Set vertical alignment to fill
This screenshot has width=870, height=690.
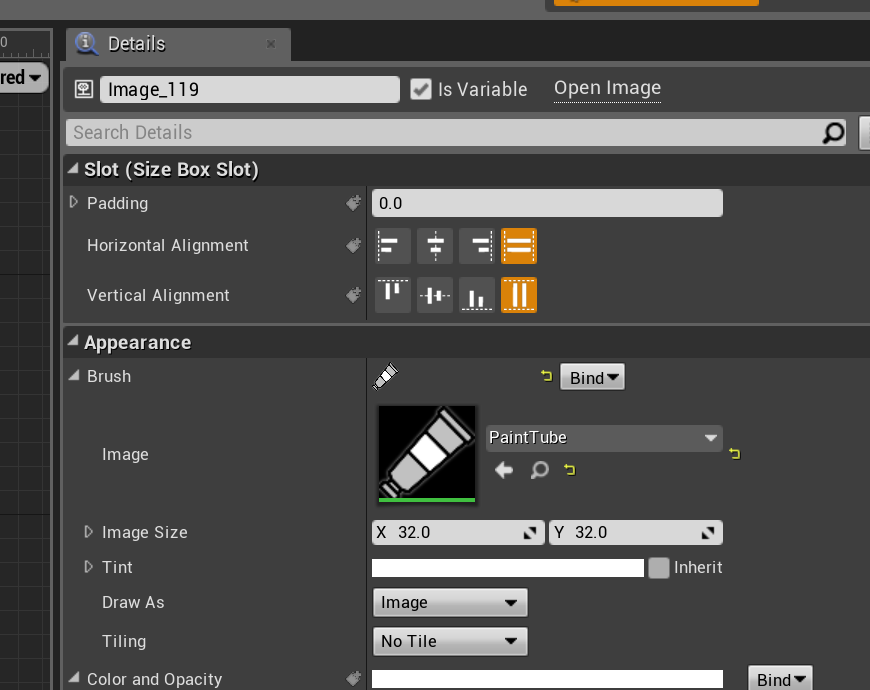519,295
